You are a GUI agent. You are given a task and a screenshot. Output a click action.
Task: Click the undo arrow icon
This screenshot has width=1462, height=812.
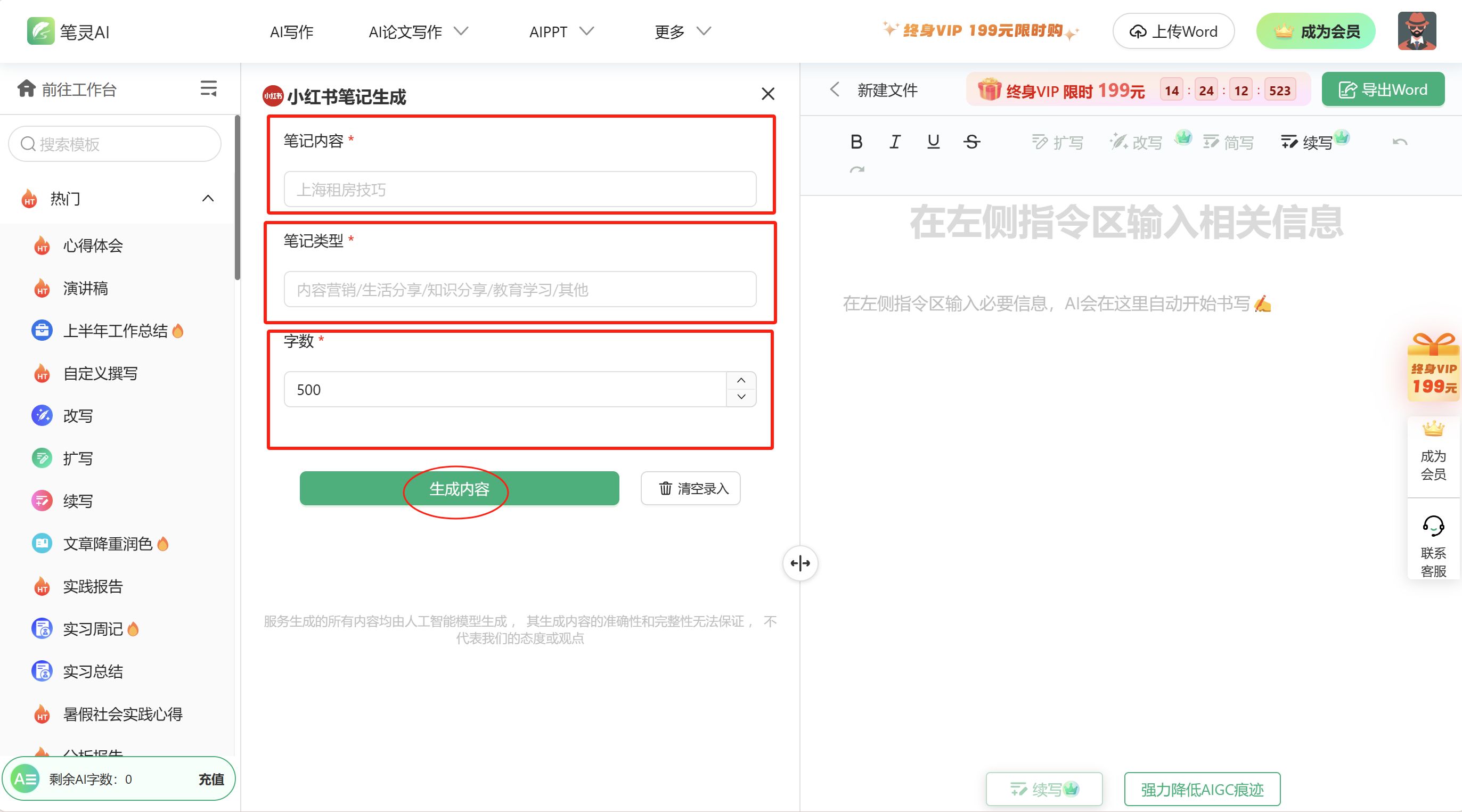(1400, 142)
